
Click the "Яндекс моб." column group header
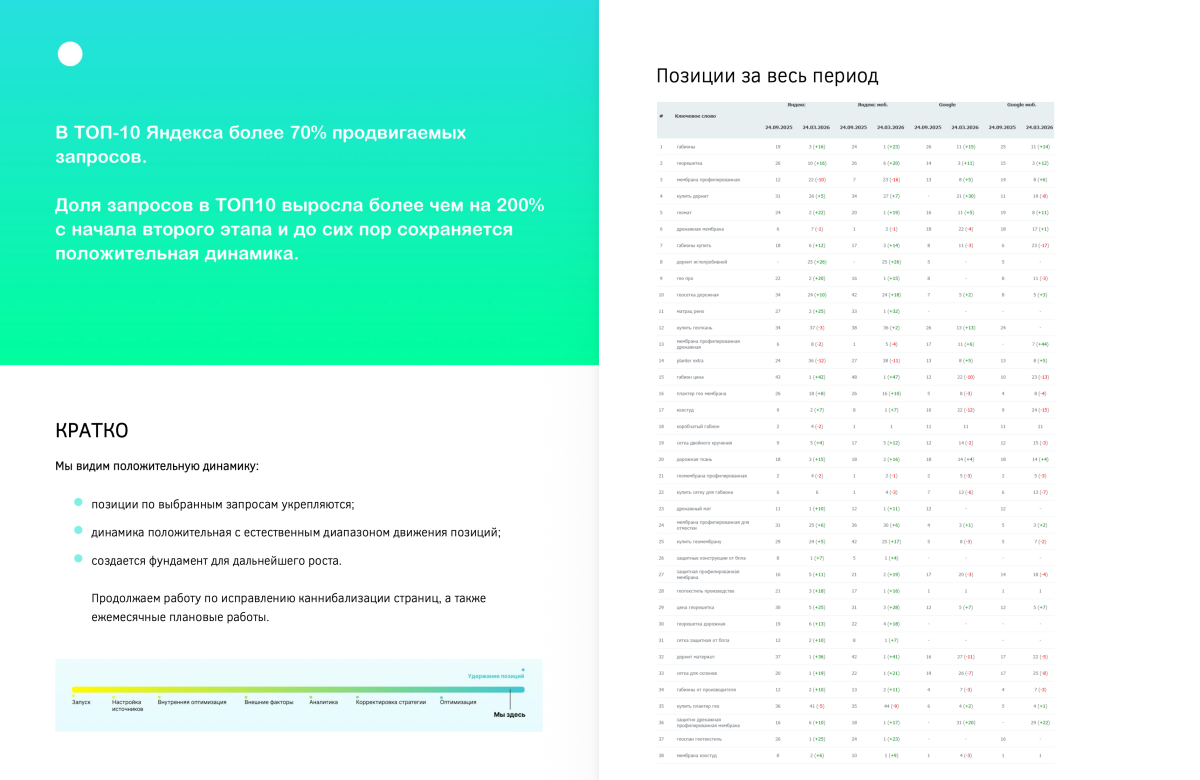[x=871, y=105]
